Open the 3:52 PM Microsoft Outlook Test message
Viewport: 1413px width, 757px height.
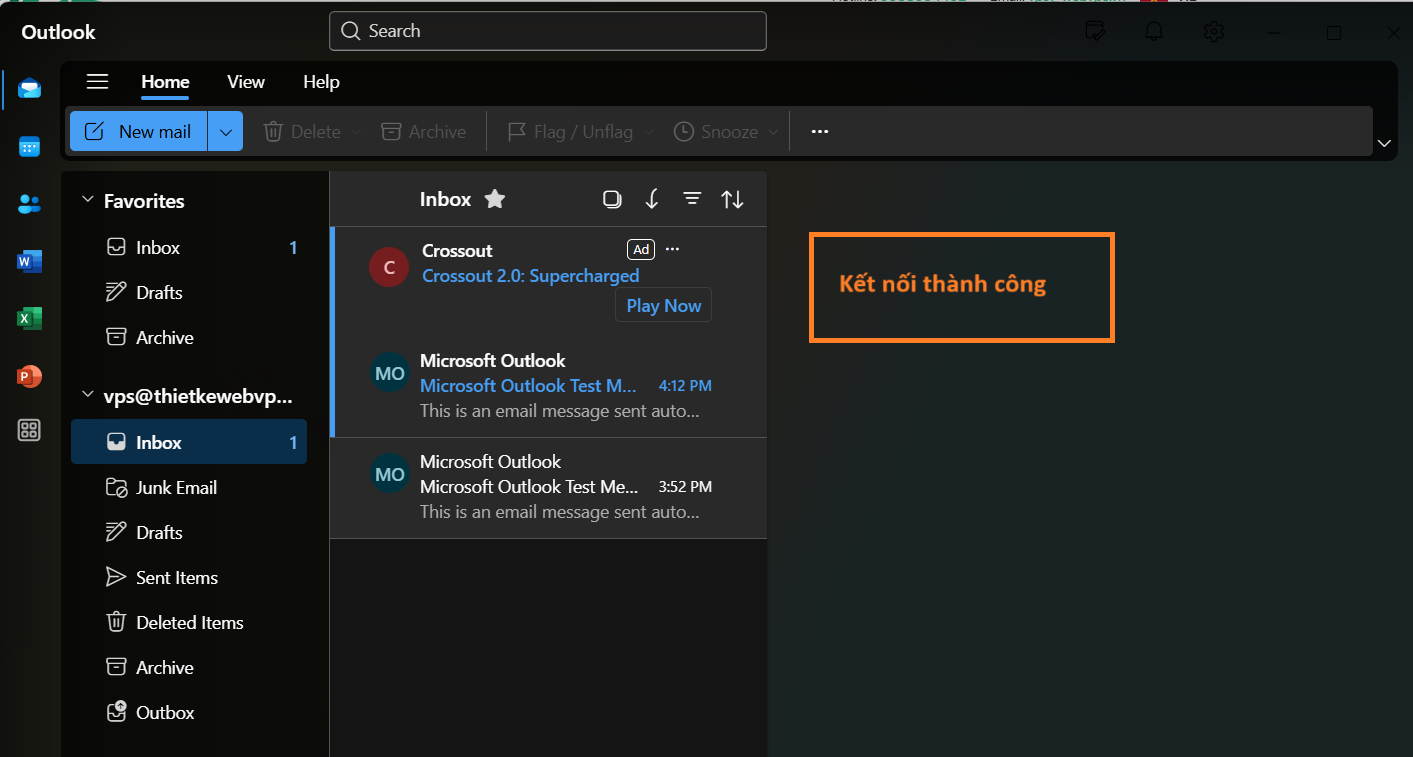coord(548,488)
